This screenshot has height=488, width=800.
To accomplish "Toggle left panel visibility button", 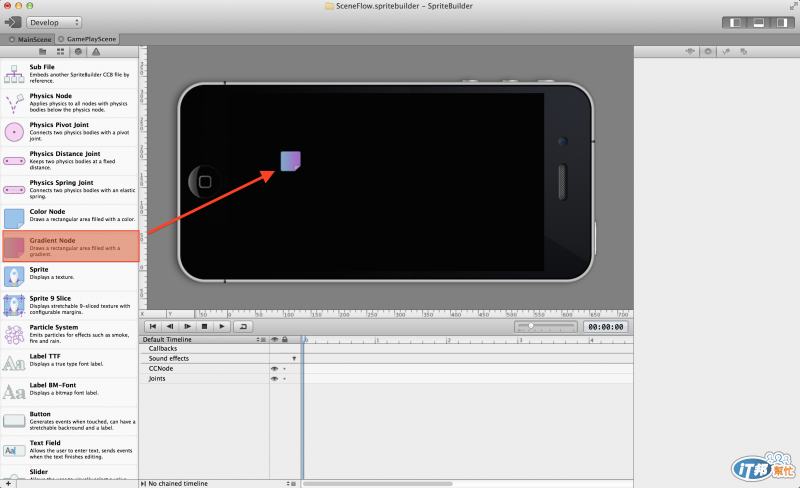I will coord(735,22).
